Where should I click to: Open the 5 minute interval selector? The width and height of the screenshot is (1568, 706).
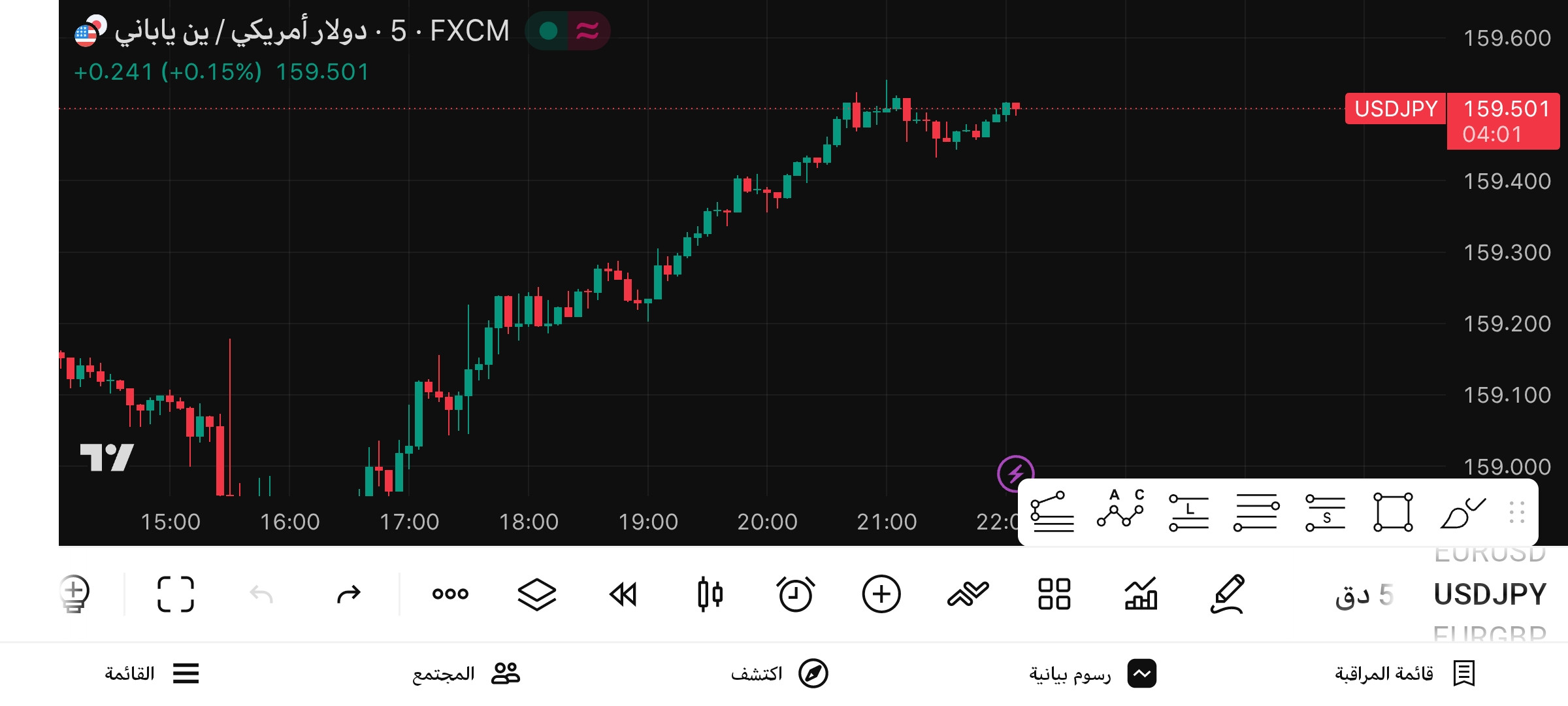coord(1364,595)
